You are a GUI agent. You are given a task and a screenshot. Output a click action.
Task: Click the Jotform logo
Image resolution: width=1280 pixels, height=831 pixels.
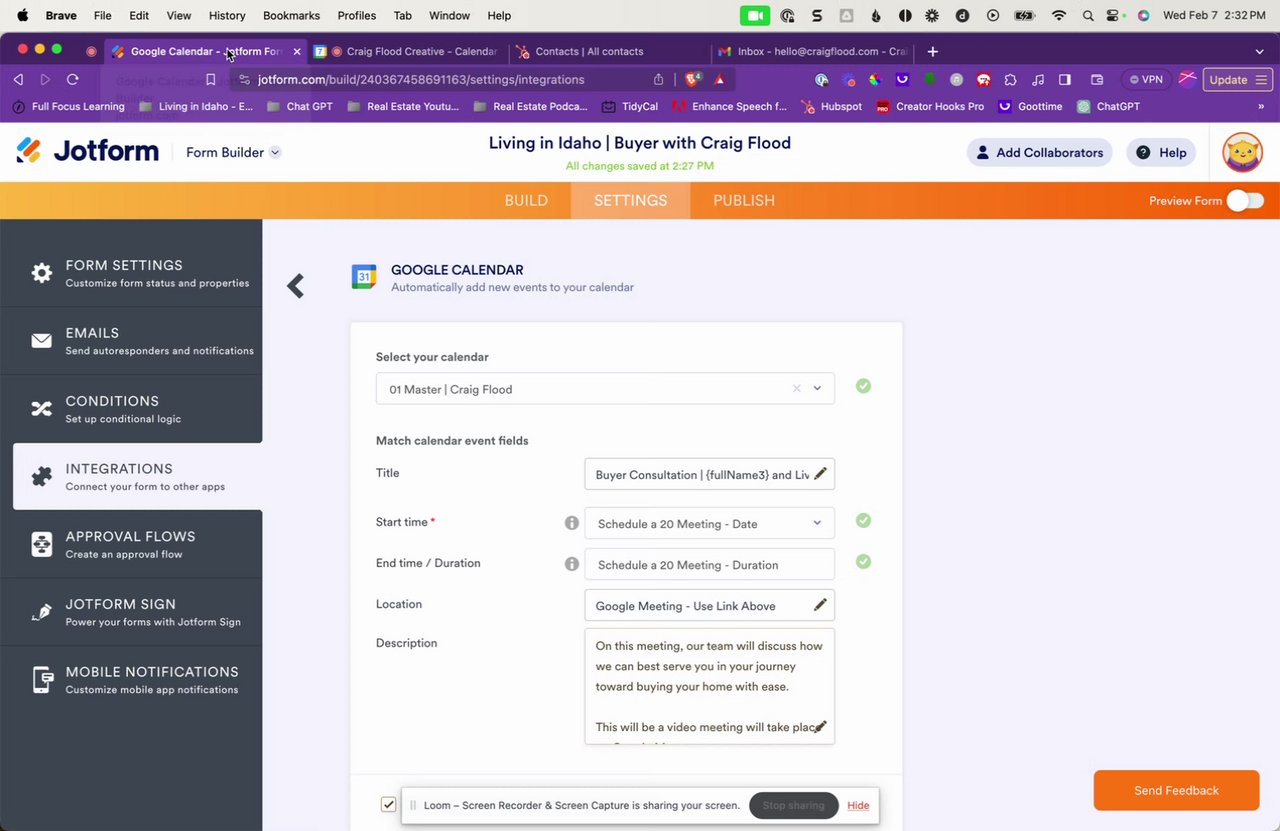coord(88,151)
